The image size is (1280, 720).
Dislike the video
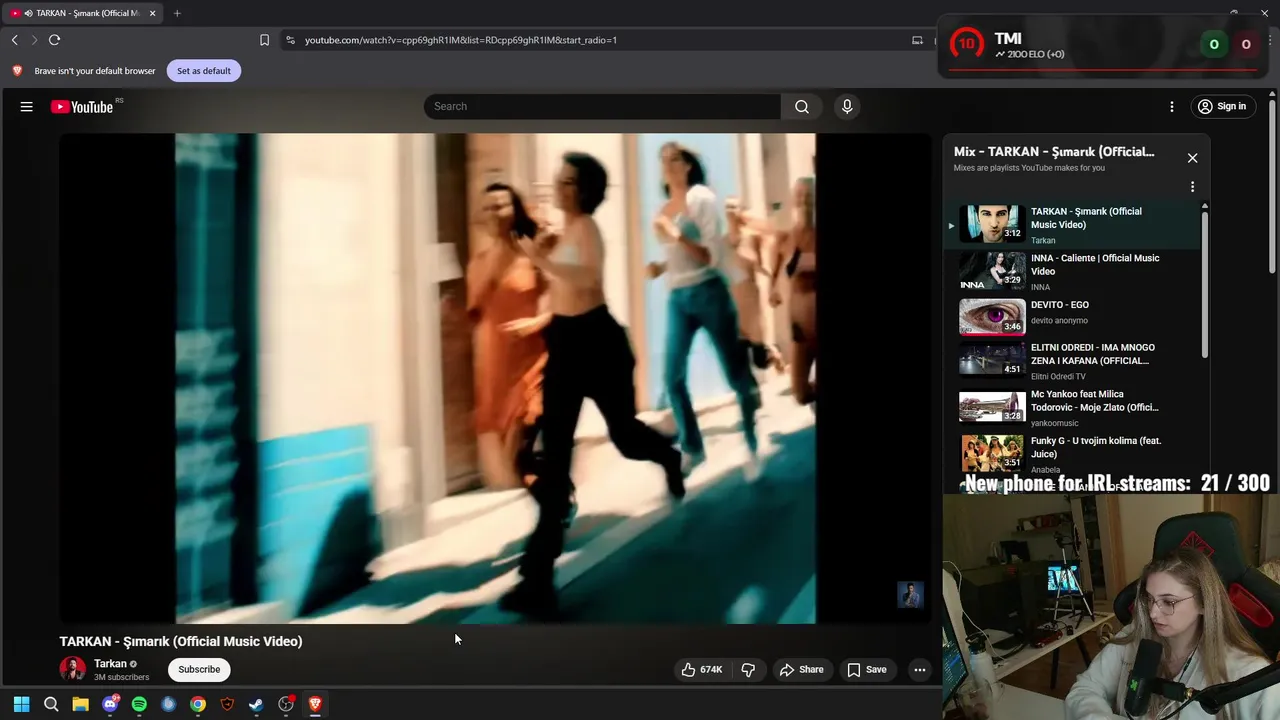click(748, 669)
